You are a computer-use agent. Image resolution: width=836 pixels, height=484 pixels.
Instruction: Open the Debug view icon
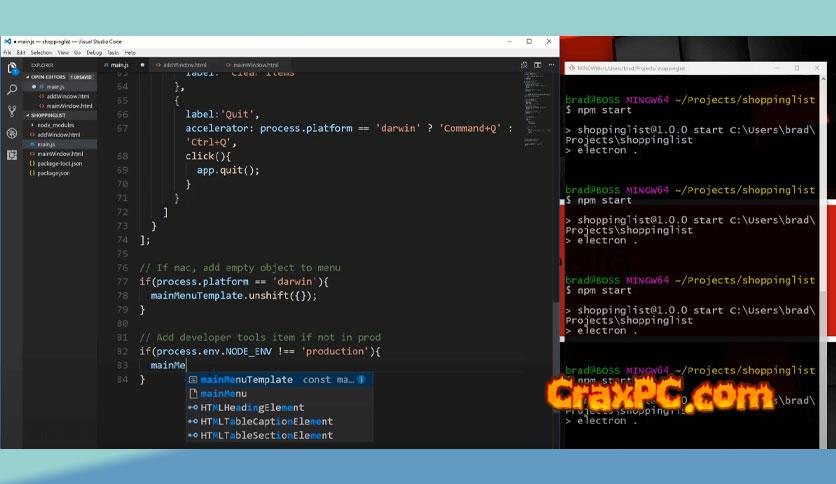(x=12, y=133)
